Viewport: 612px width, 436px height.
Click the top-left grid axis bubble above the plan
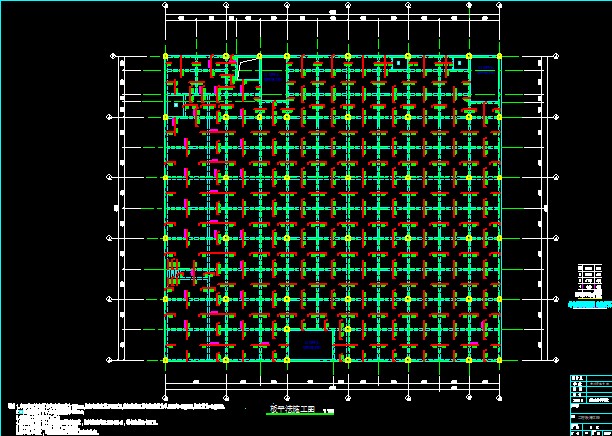point(166,5)
